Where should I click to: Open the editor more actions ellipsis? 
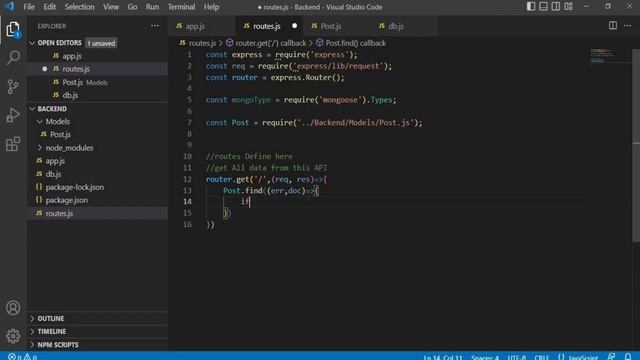[x=627, y=26]
